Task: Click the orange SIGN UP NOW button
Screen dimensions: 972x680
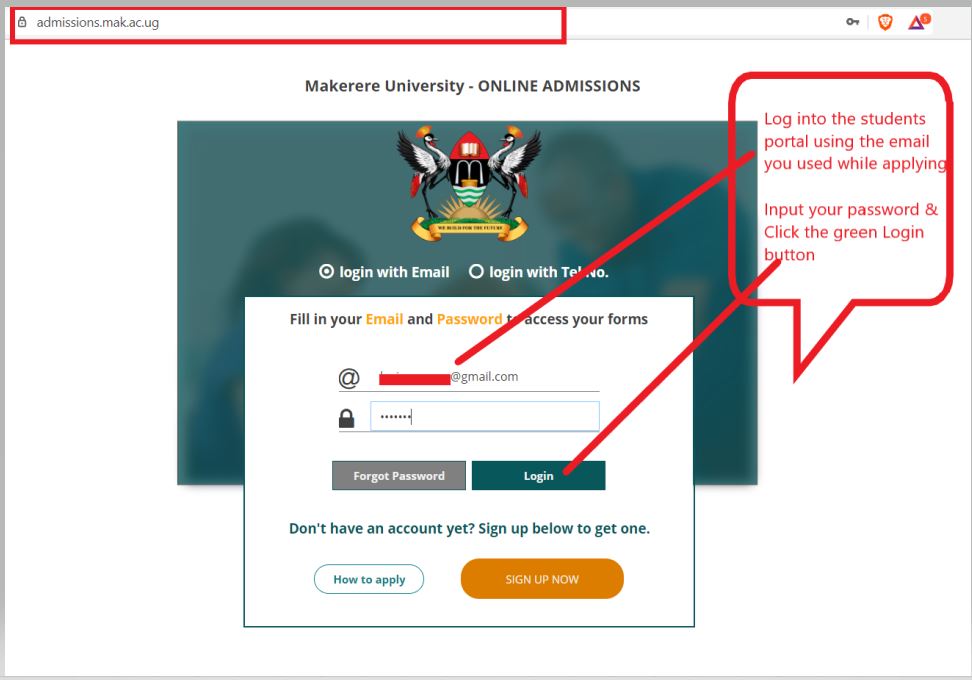Action: [542, 579]
